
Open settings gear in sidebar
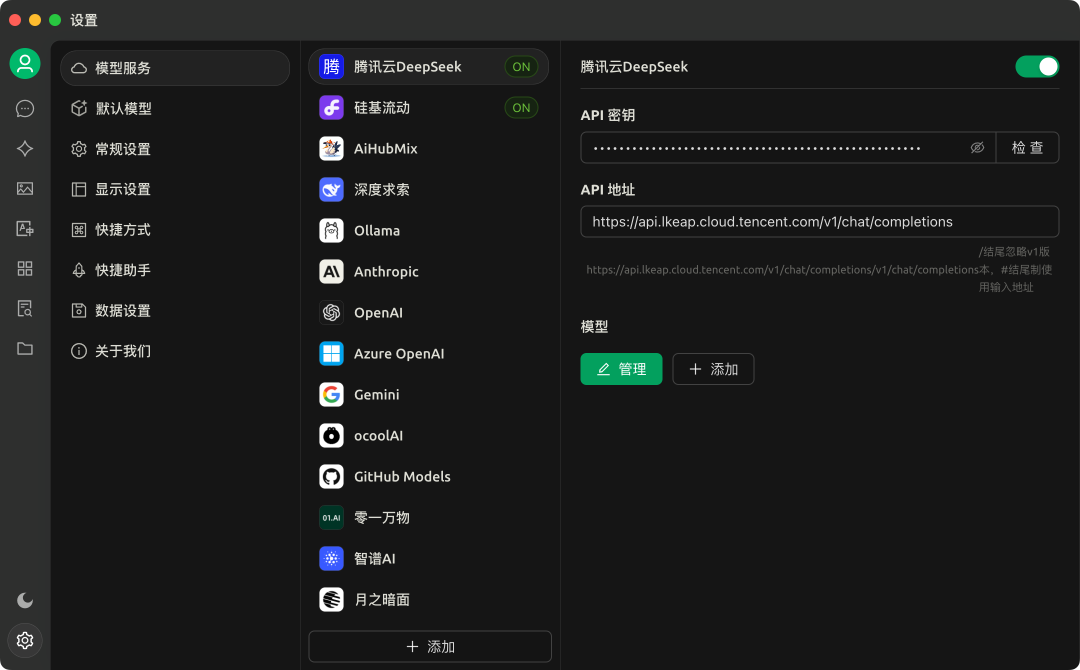(x=25, y=640)
